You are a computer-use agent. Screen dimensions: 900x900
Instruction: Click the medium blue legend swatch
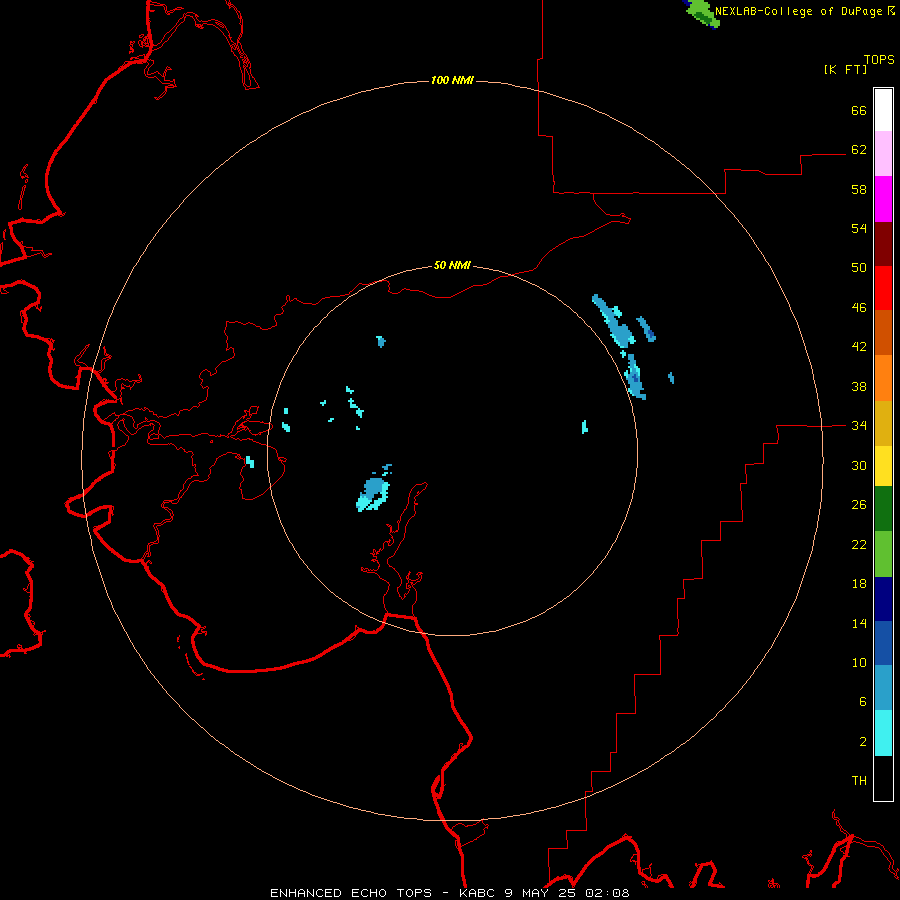point(883,643)
